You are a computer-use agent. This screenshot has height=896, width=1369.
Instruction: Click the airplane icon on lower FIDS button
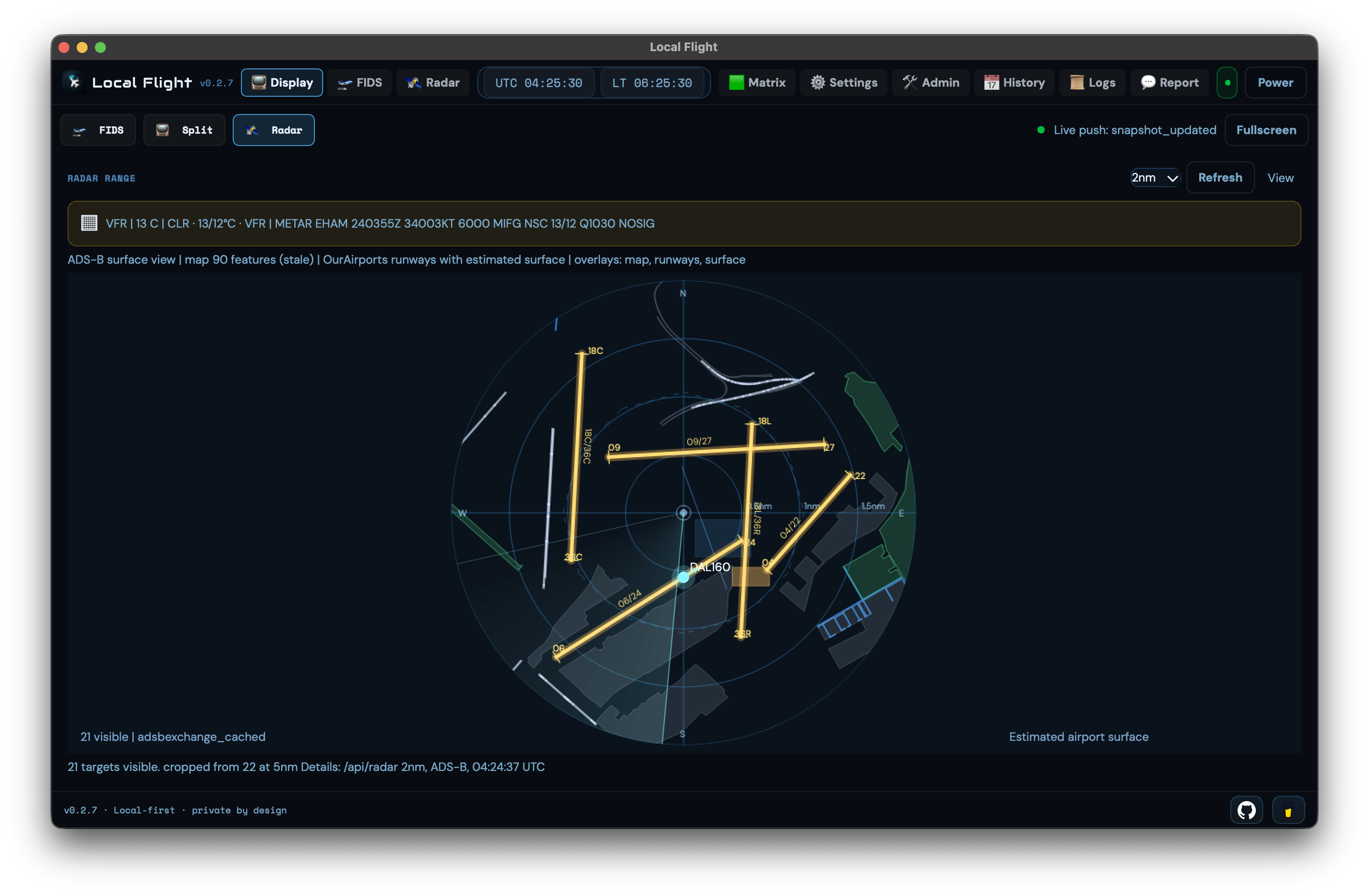coord(79,131)
